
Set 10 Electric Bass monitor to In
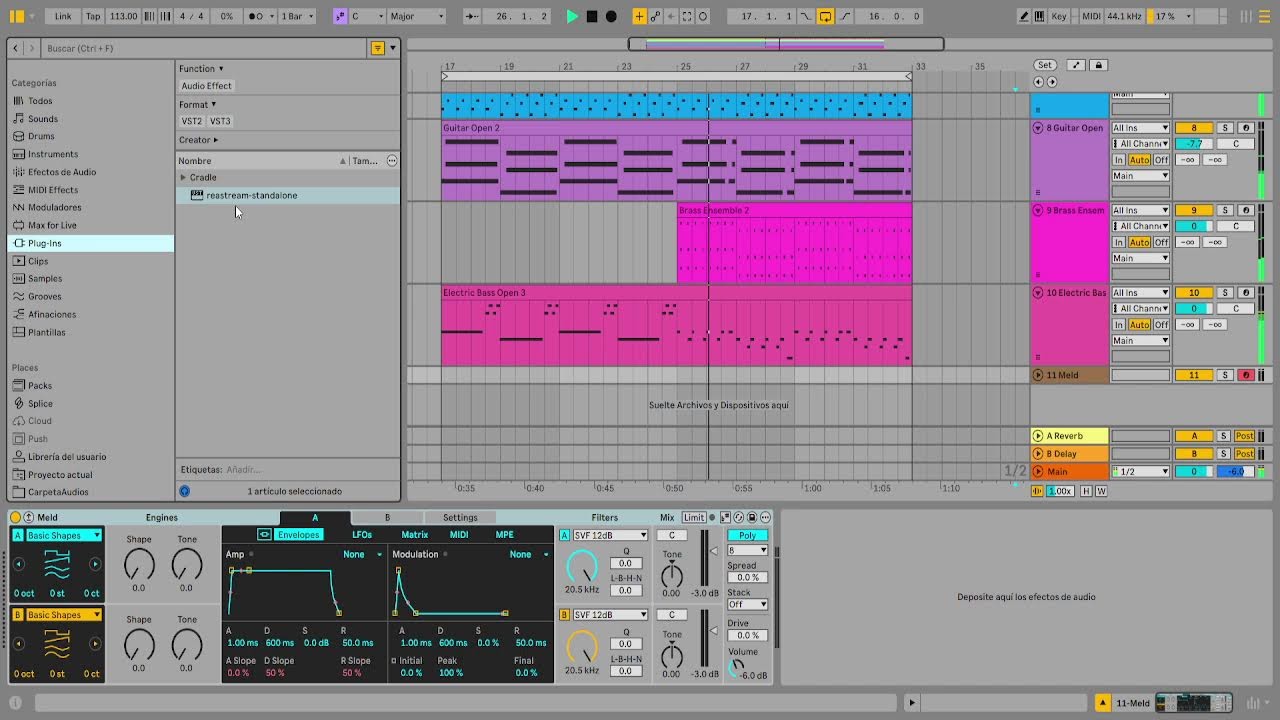pos(1119,324)
